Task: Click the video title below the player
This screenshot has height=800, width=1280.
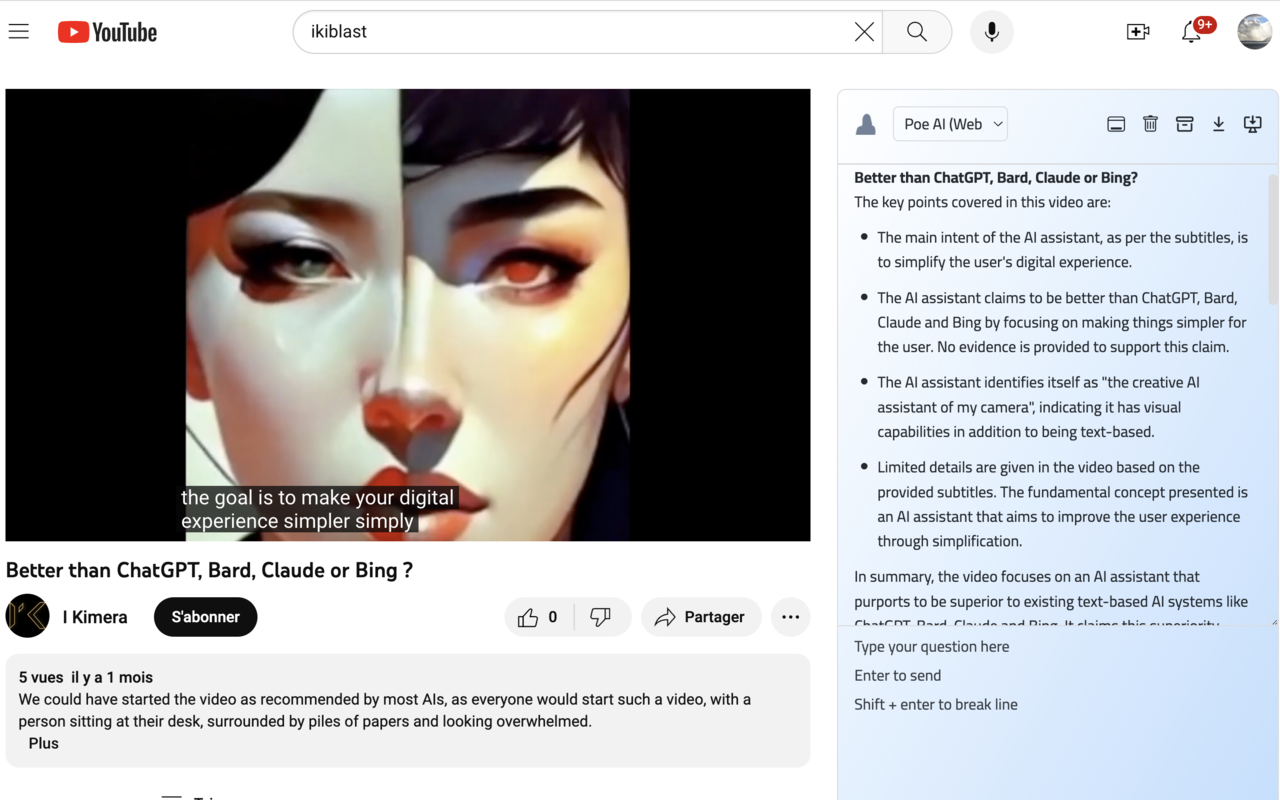Action: point(209,570)
